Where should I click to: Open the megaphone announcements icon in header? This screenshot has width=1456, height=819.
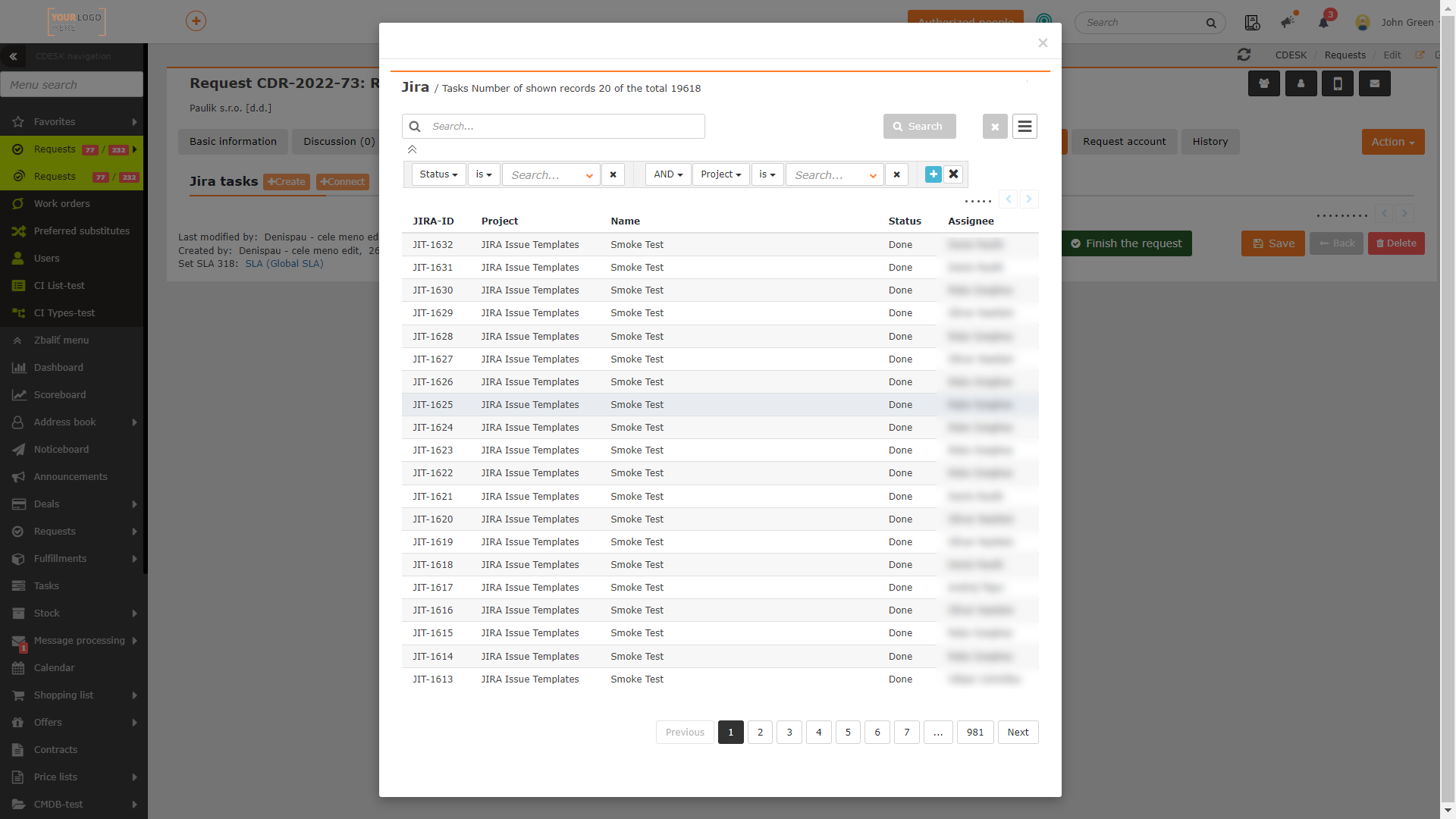[1288, 22]
